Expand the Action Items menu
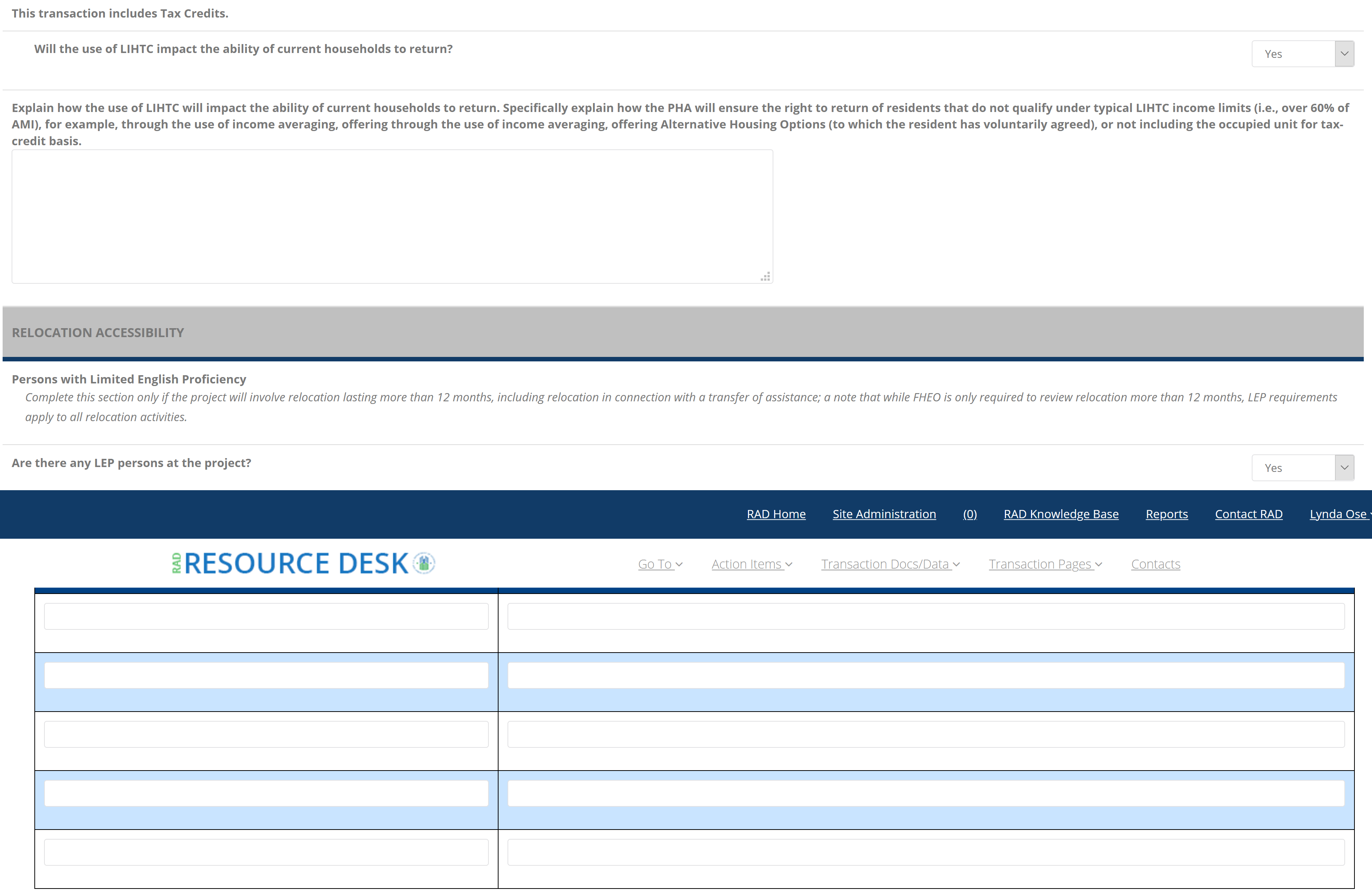This screenshot has height=896, width=1372. [752, 564]
